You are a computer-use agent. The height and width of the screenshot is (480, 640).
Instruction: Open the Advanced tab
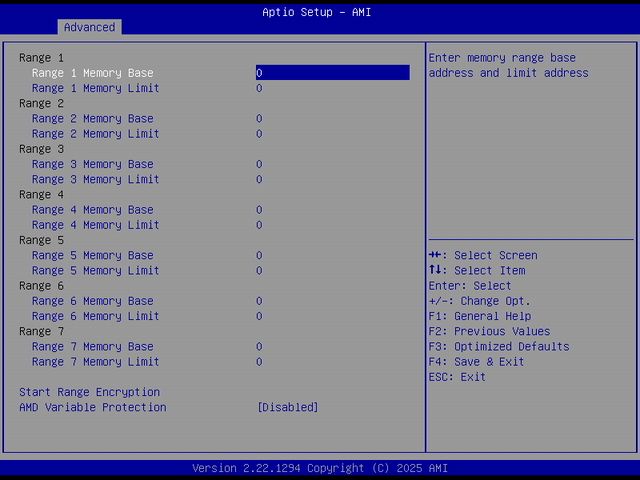(89, 27)
